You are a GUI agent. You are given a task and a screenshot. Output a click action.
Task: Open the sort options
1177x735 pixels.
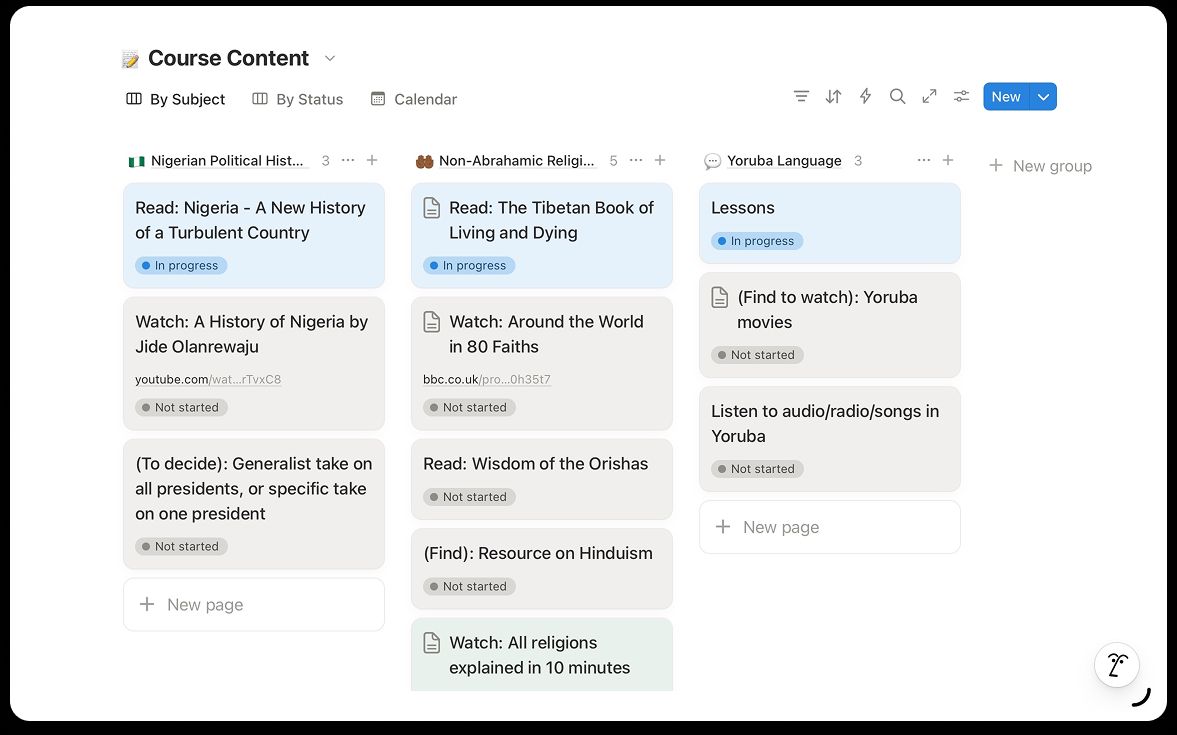833,96
